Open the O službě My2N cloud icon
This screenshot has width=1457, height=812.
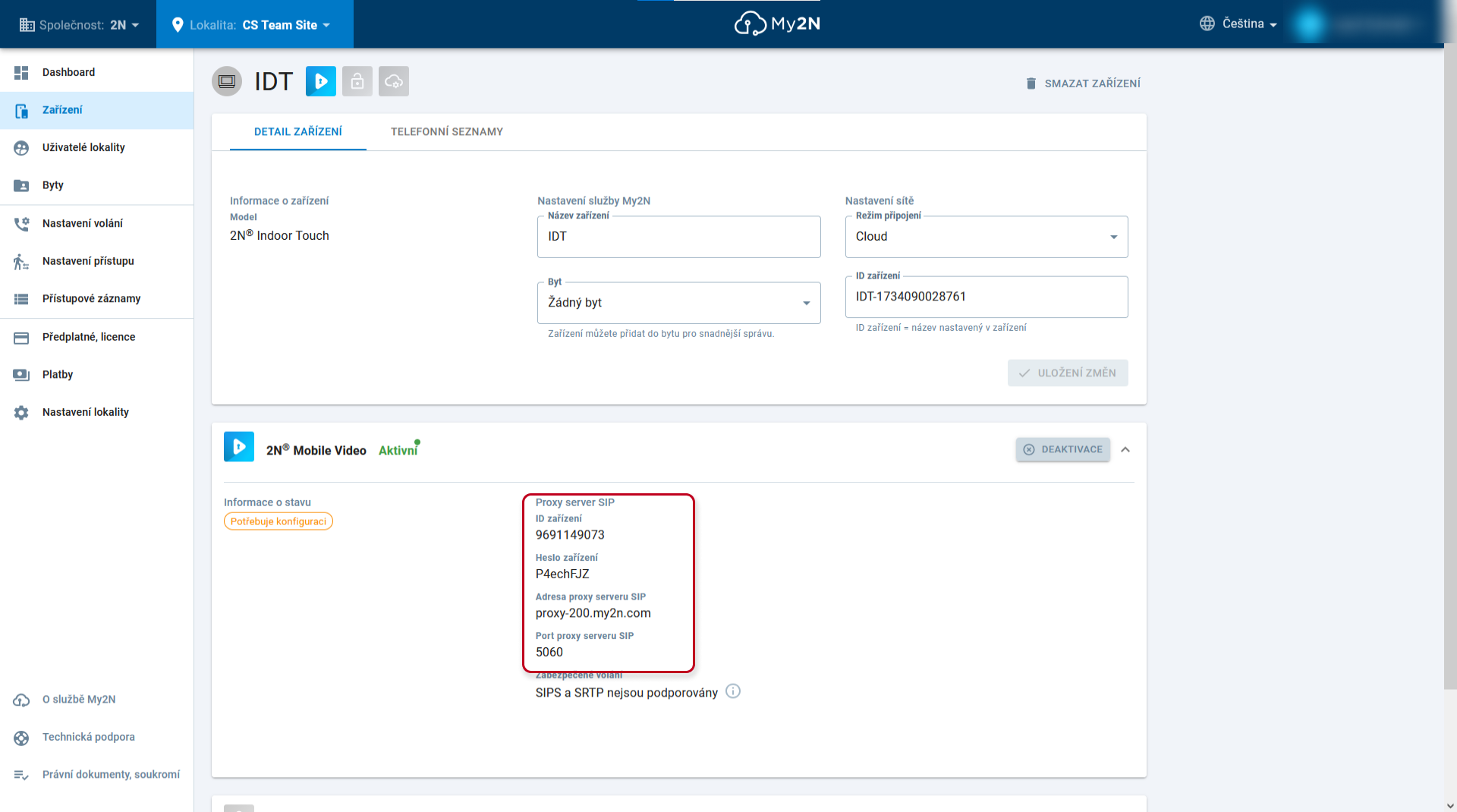point(21,700)
